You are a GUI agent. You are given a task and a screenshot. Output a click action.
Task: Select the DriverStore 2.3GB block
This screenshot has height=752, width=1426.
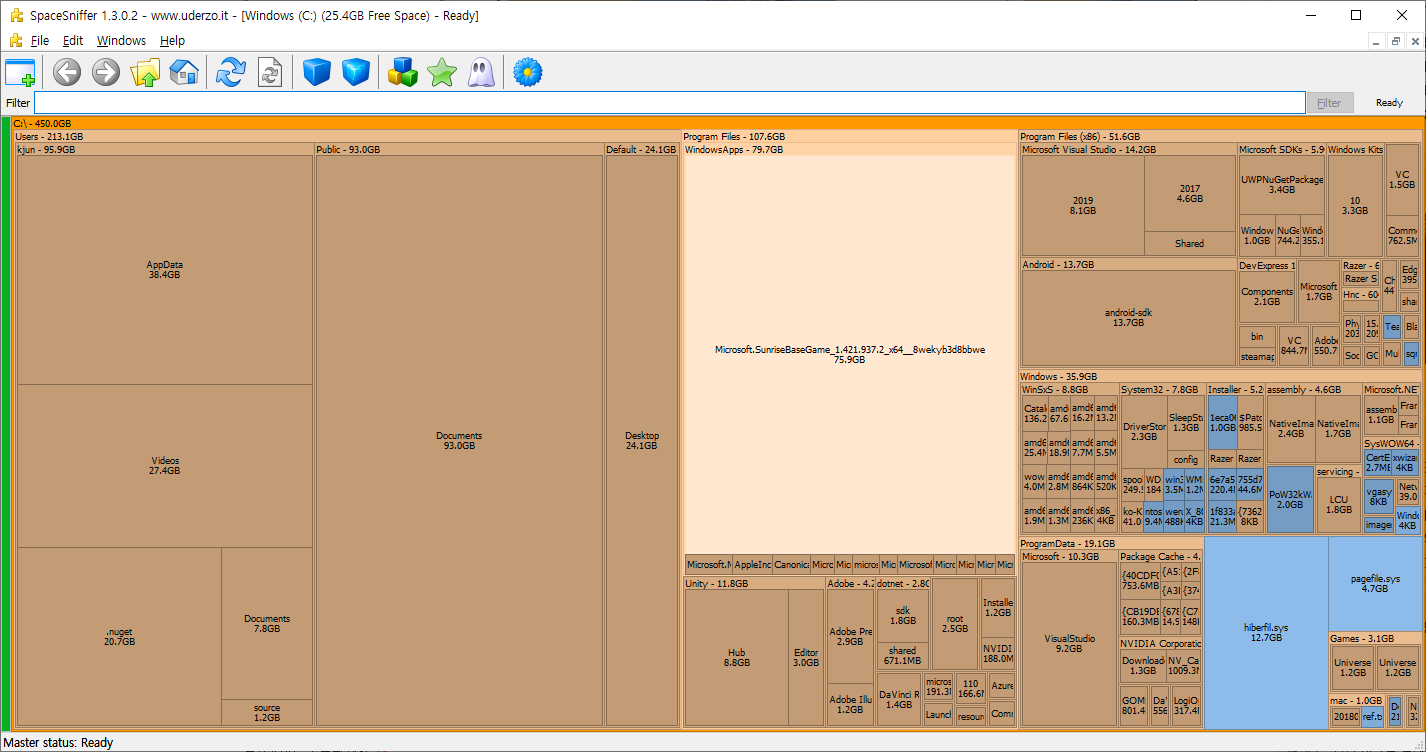coord(1144,431)
